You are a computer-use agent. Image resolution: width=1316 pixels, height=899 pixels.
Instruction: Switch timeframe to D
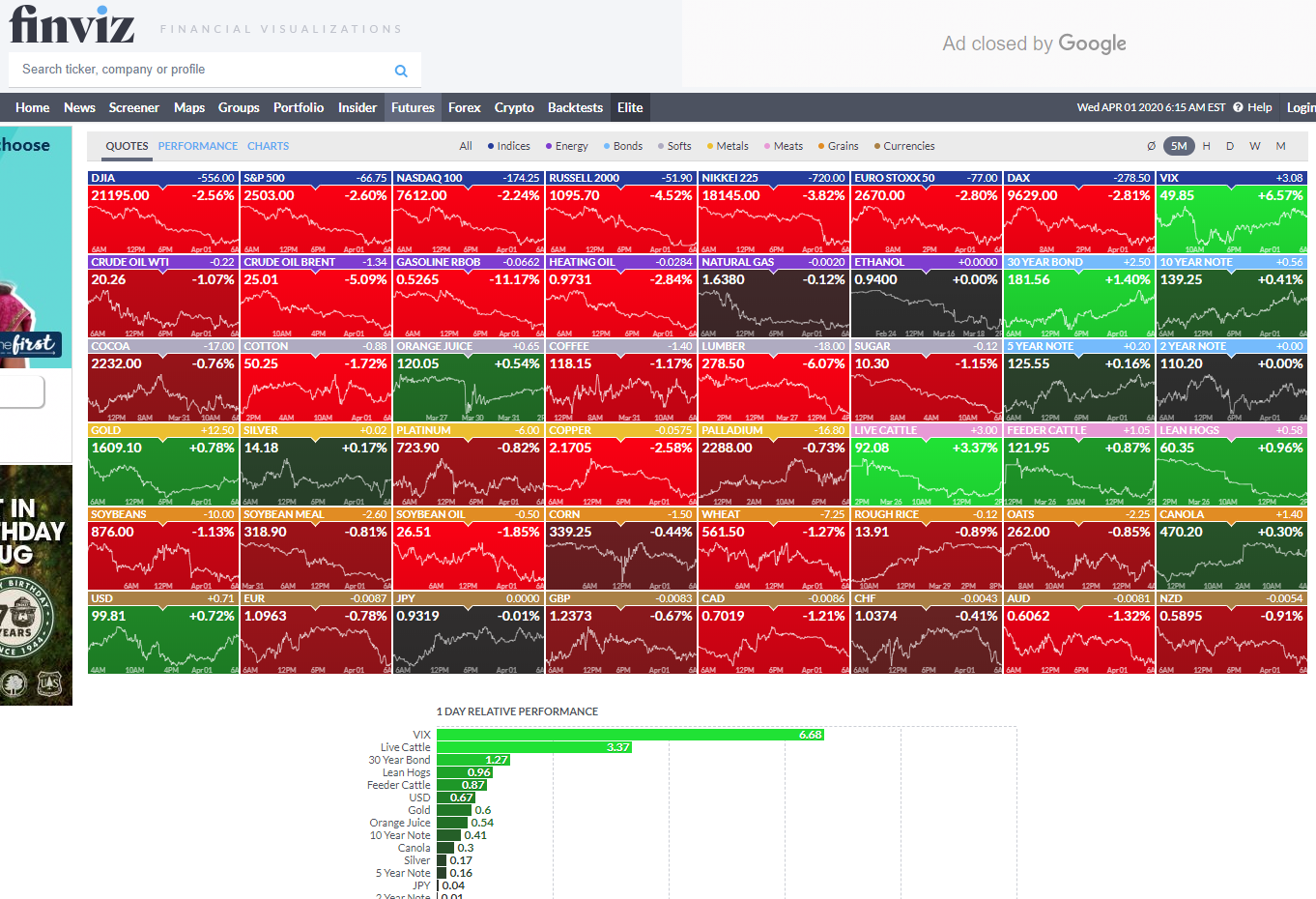click(1230, 146)
